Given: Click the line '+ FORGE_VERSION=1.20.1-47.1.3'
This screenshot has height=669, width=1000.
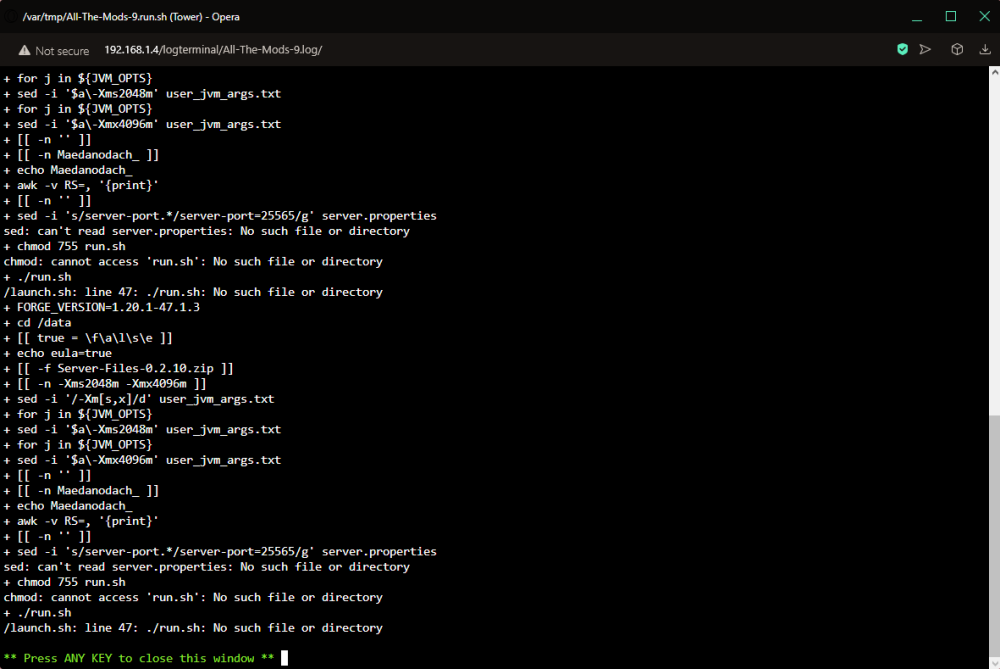Looking at the screenshot, I should pyautogui.click(x=102, y=307).
